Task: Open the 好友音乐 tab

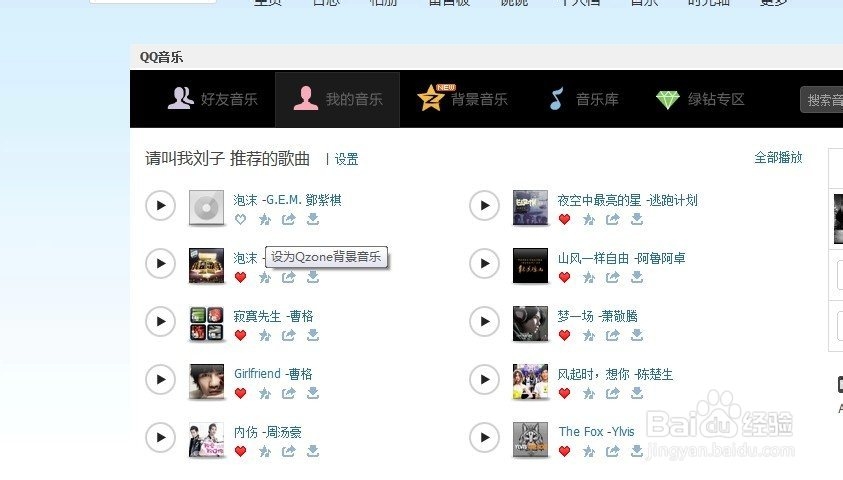Action: [212, 99]
